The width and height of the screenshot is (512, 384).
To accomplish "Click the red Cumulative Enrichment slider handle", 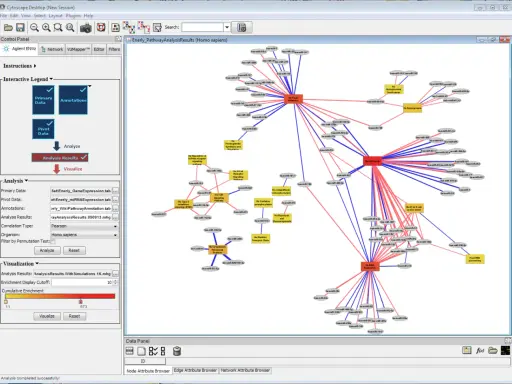I will click(x=81, y=302).
